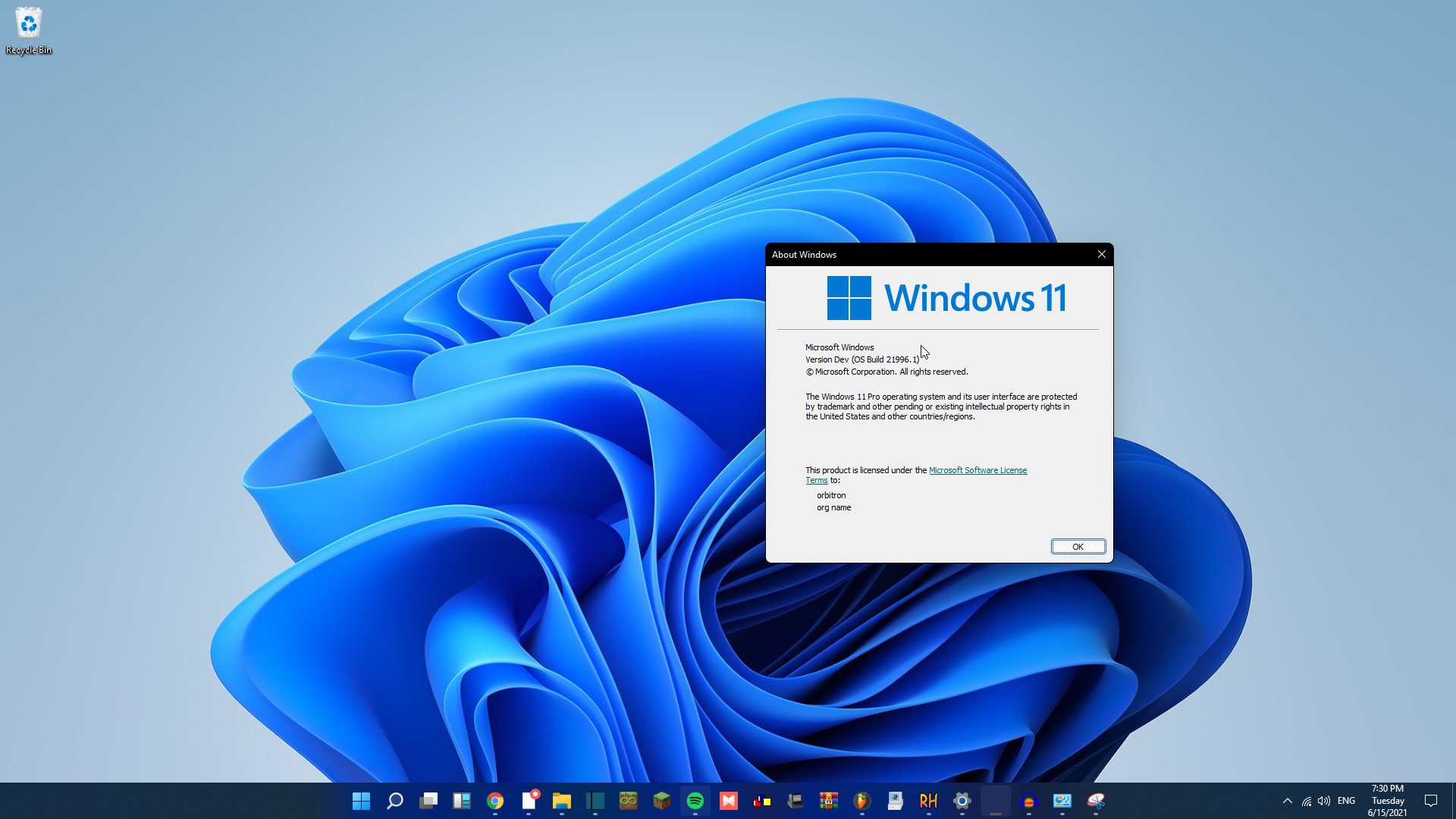Click the copyright Microsoft Corporation line
The height and width of the screenshot is (819, 1456).
coord(886,372)
